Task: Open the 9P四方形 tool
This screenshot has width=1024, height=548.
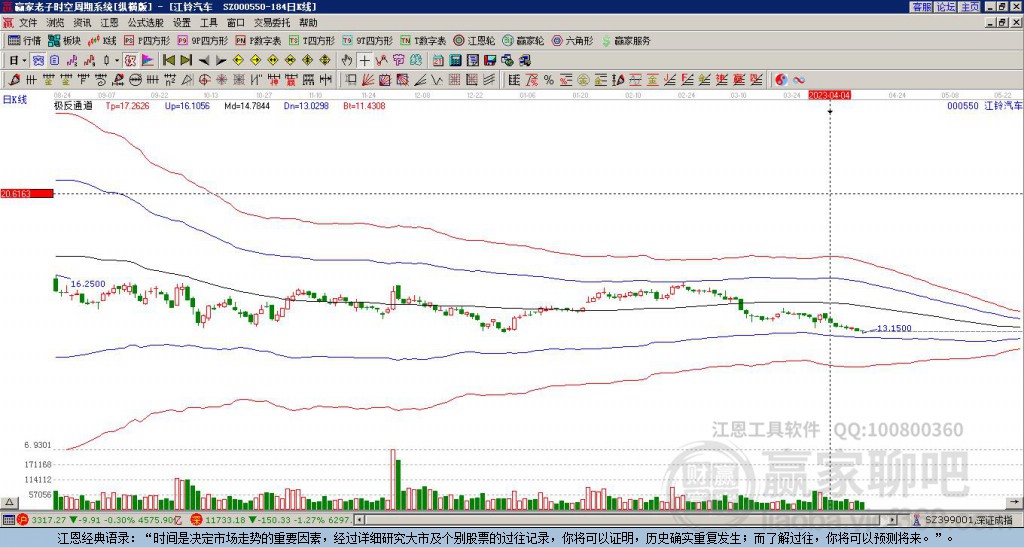Action: pyautogui.click(x=202, y=41)
